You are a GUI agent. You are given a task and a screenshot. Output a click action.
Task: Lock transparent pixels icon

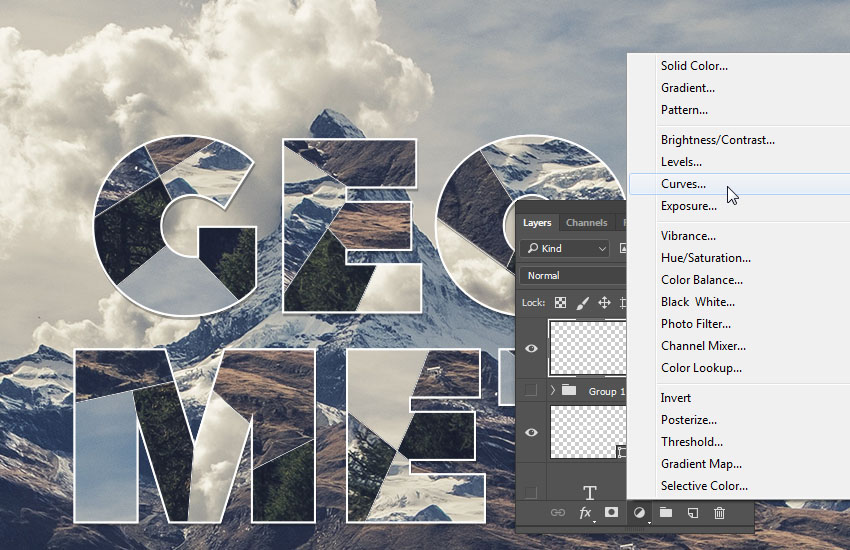pyautogui.click(x=560, y=302)
